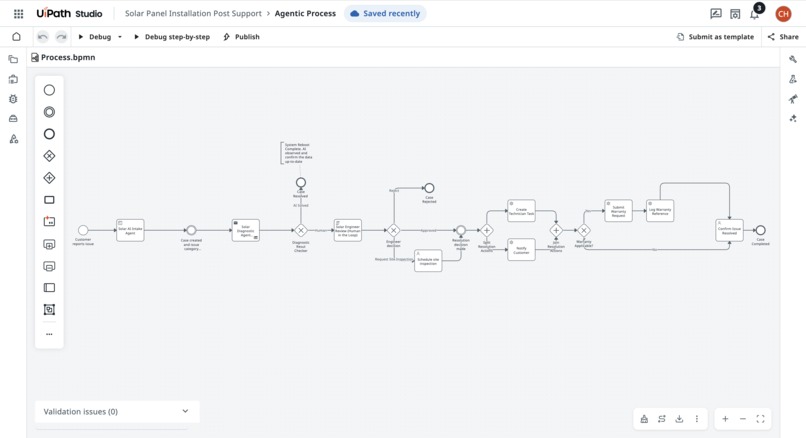Select the rectangle-with-marker palette tool below Task
806x438 pixels.
[x=49, y=222]
